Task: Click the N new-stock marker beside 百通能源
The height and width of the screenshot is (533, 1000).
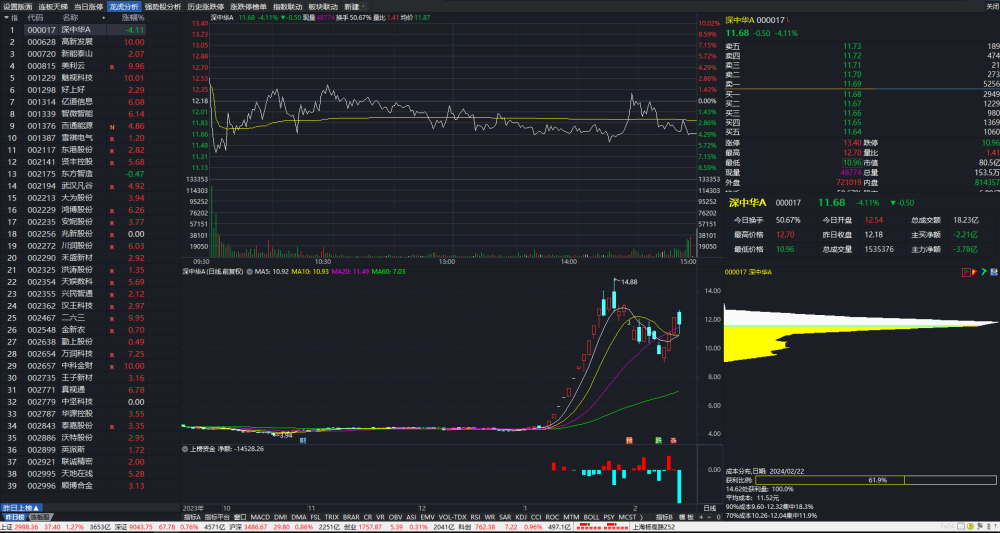Action: [x=112, y=126]
